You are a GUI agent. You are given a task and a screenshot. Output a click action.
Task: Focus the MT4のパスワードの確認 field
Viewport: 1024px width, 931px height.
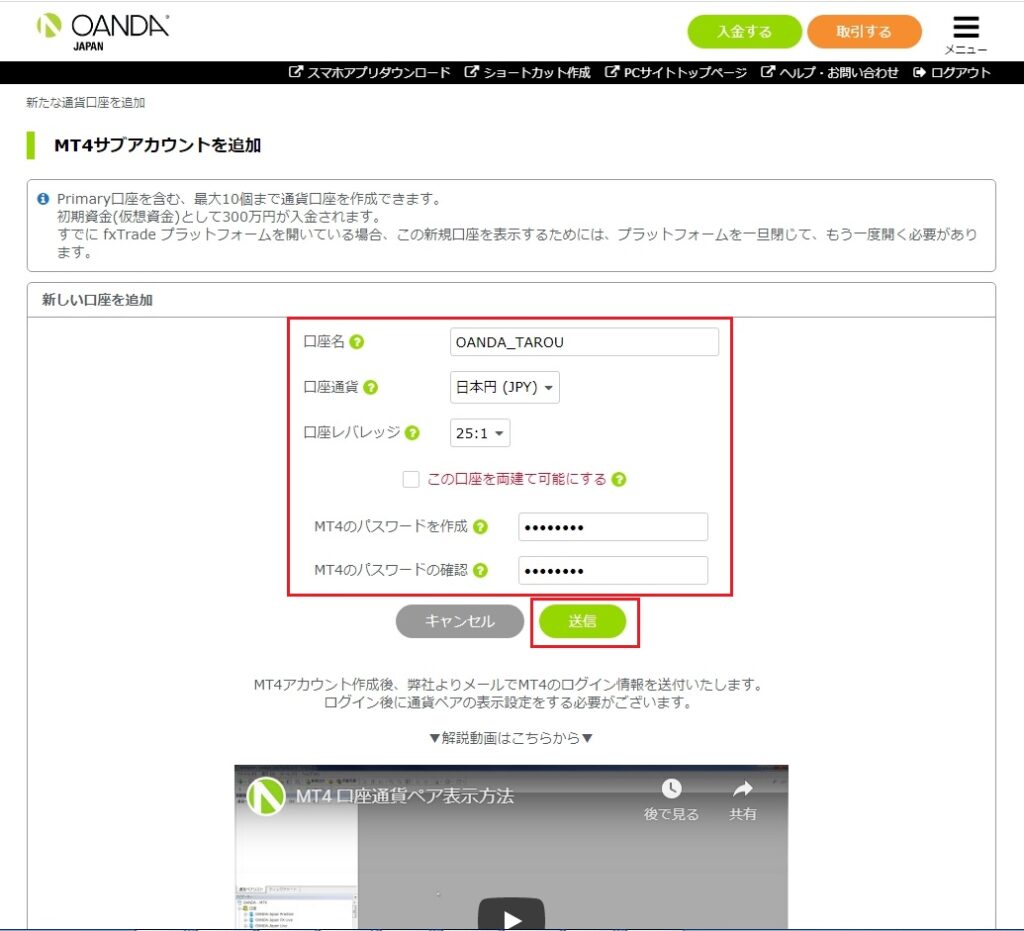click(x=613, y=571)
